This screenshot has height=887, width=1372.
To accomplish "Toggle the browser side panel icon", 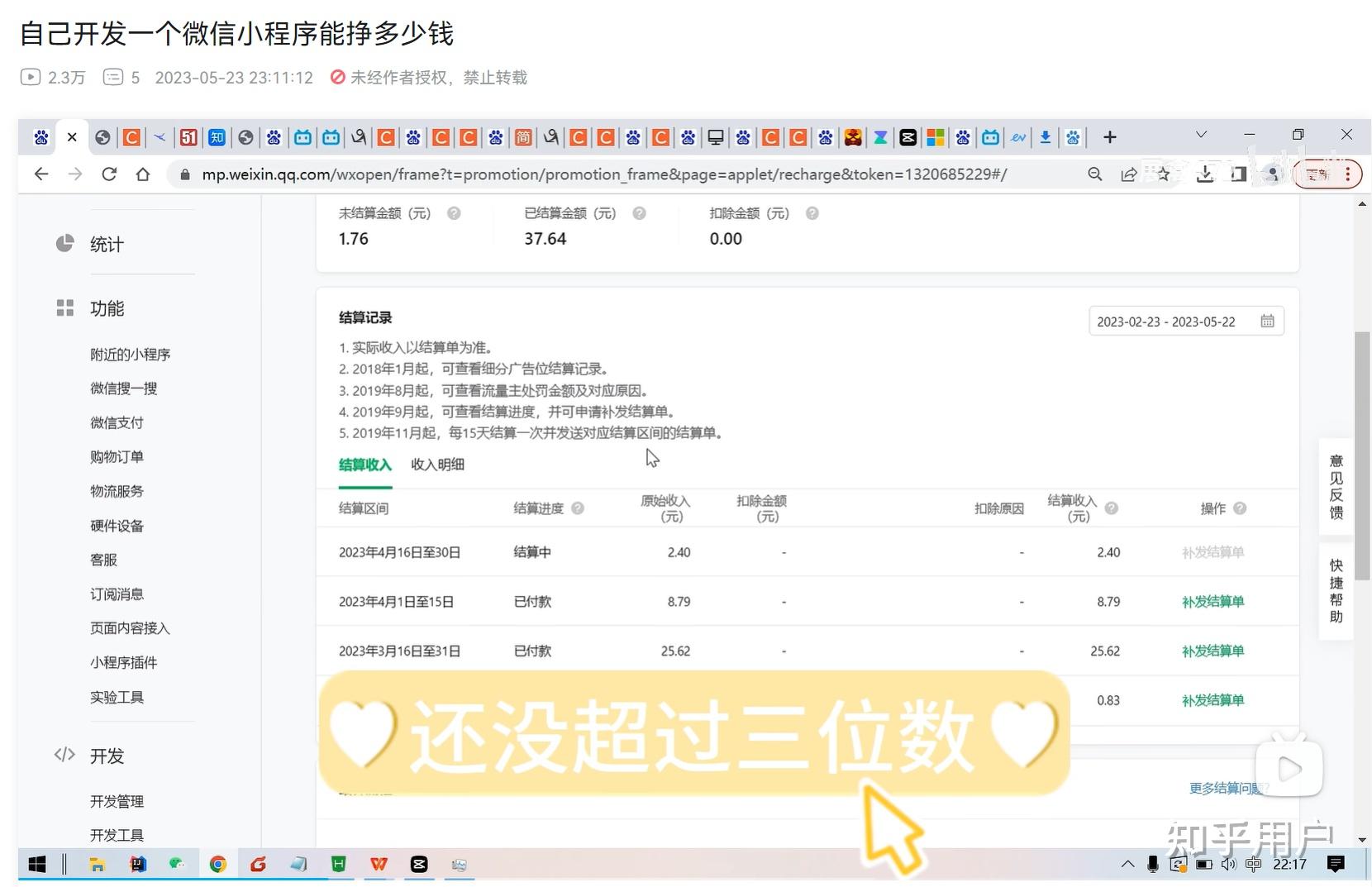I will coord(1238,174).
